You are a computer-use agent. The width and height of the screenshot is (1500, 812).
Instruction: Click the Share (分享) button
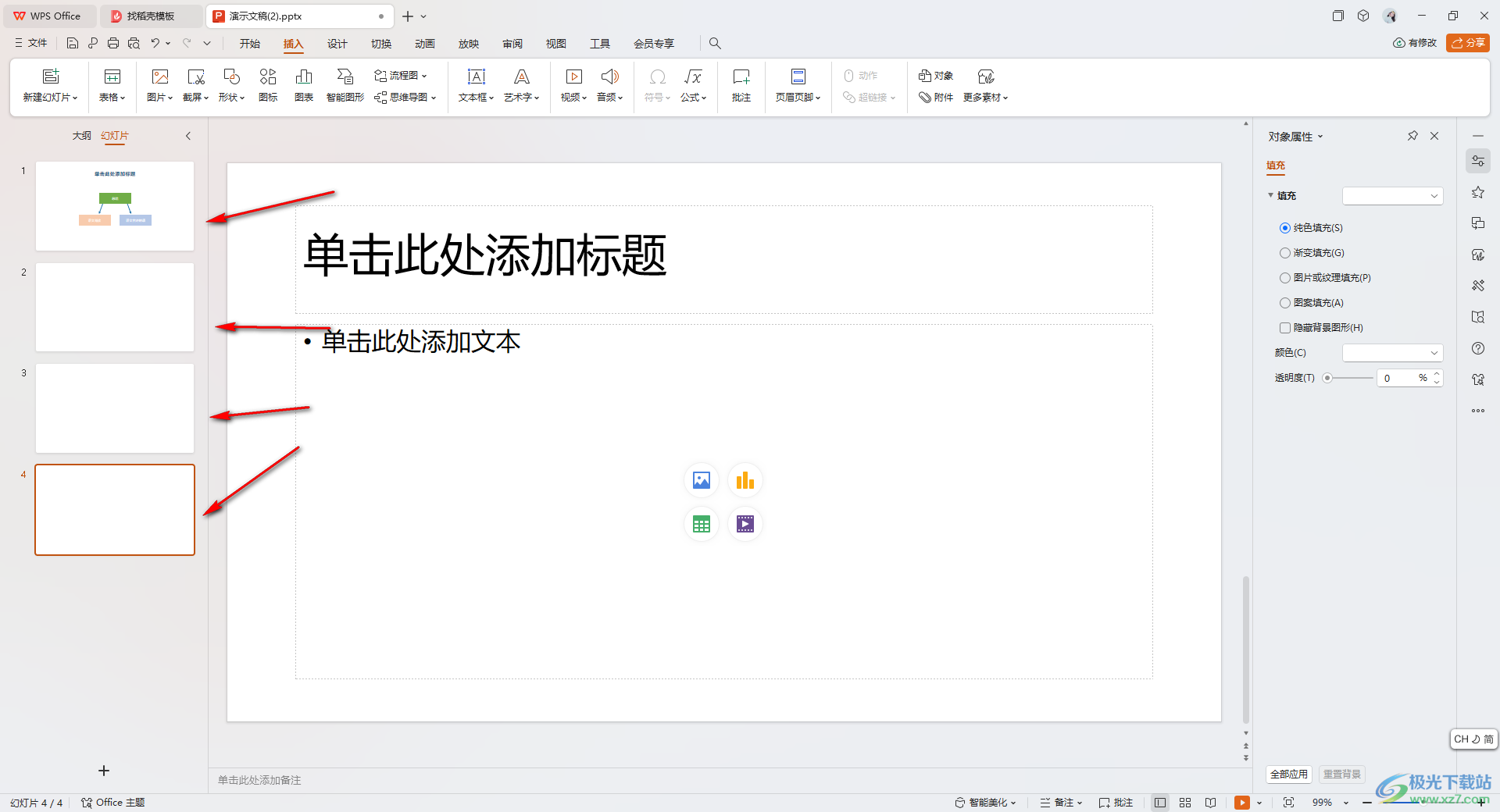pos(1468,43)
